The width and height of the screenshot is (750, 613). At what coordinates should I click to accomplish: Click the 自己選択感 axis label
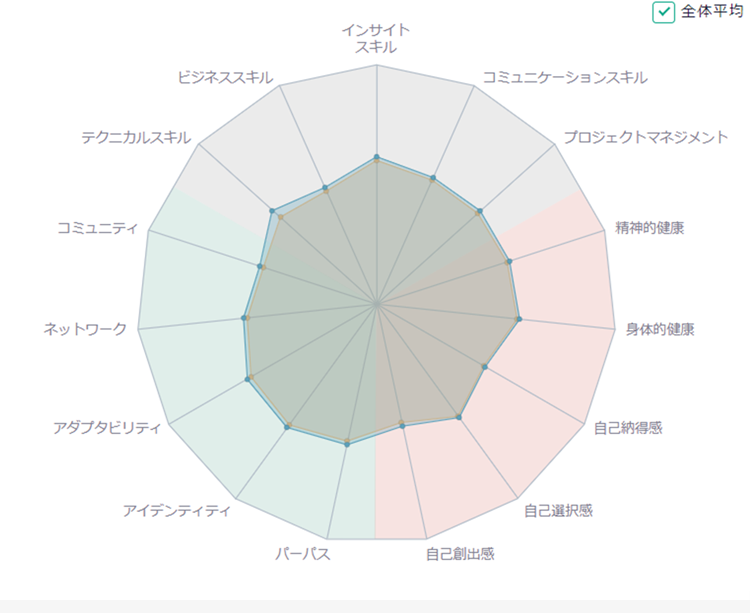click(558, 511)
